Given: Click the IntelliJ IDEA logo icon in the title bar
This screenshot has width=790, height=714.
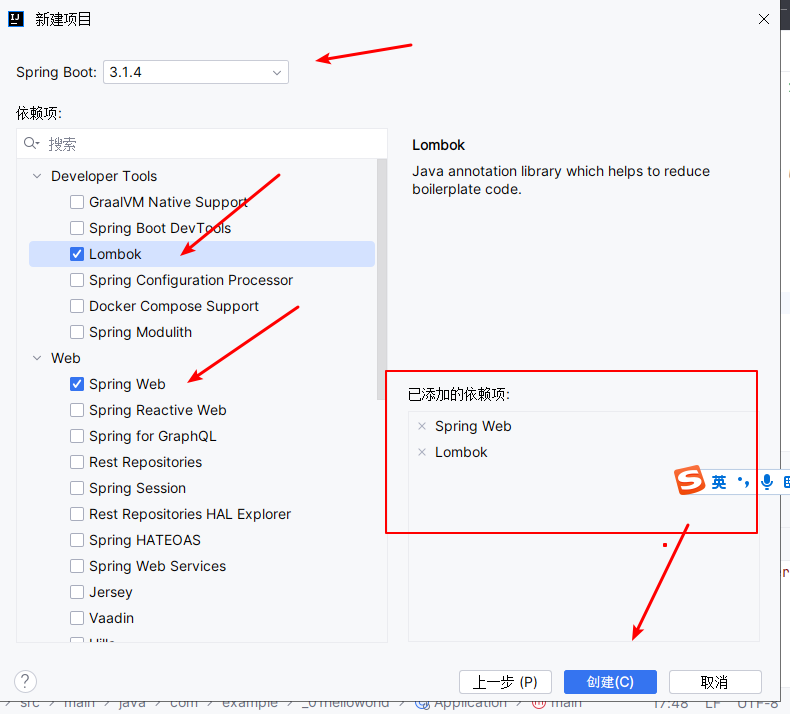Looking at the screenshot, I should coord(16,19).
